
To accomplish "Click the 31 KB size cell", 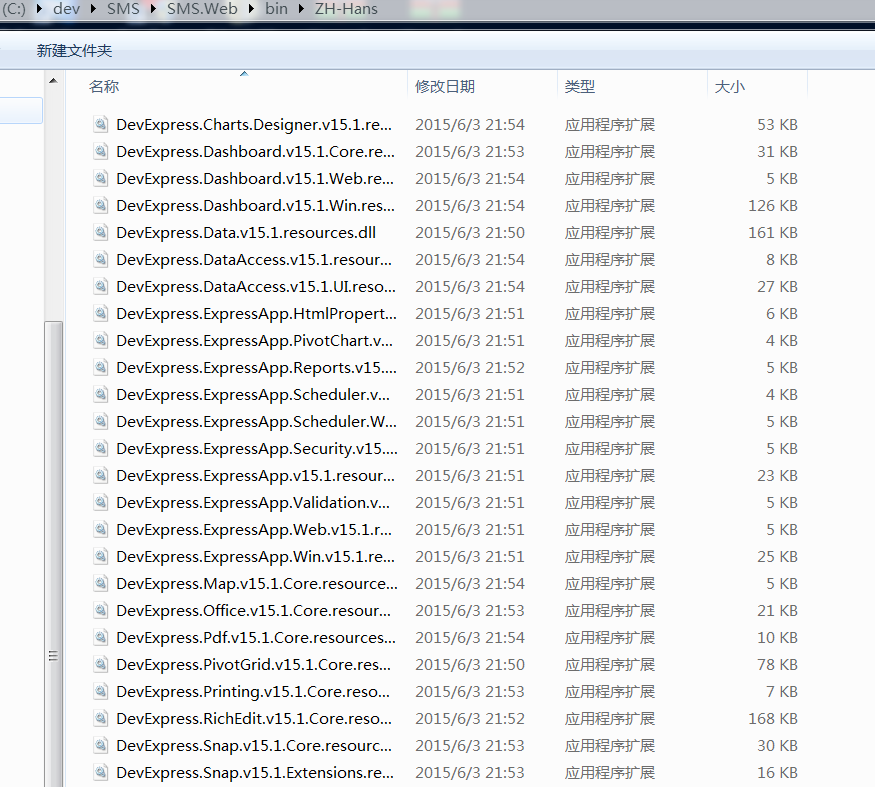I will coord(777,151).
